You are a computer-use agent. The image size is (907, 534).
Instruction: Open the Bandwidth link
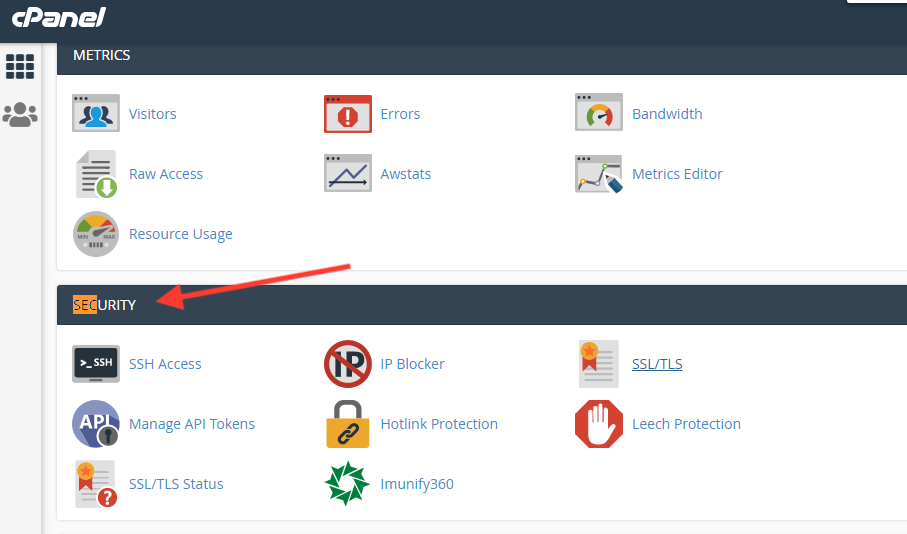tap(667, 114)
